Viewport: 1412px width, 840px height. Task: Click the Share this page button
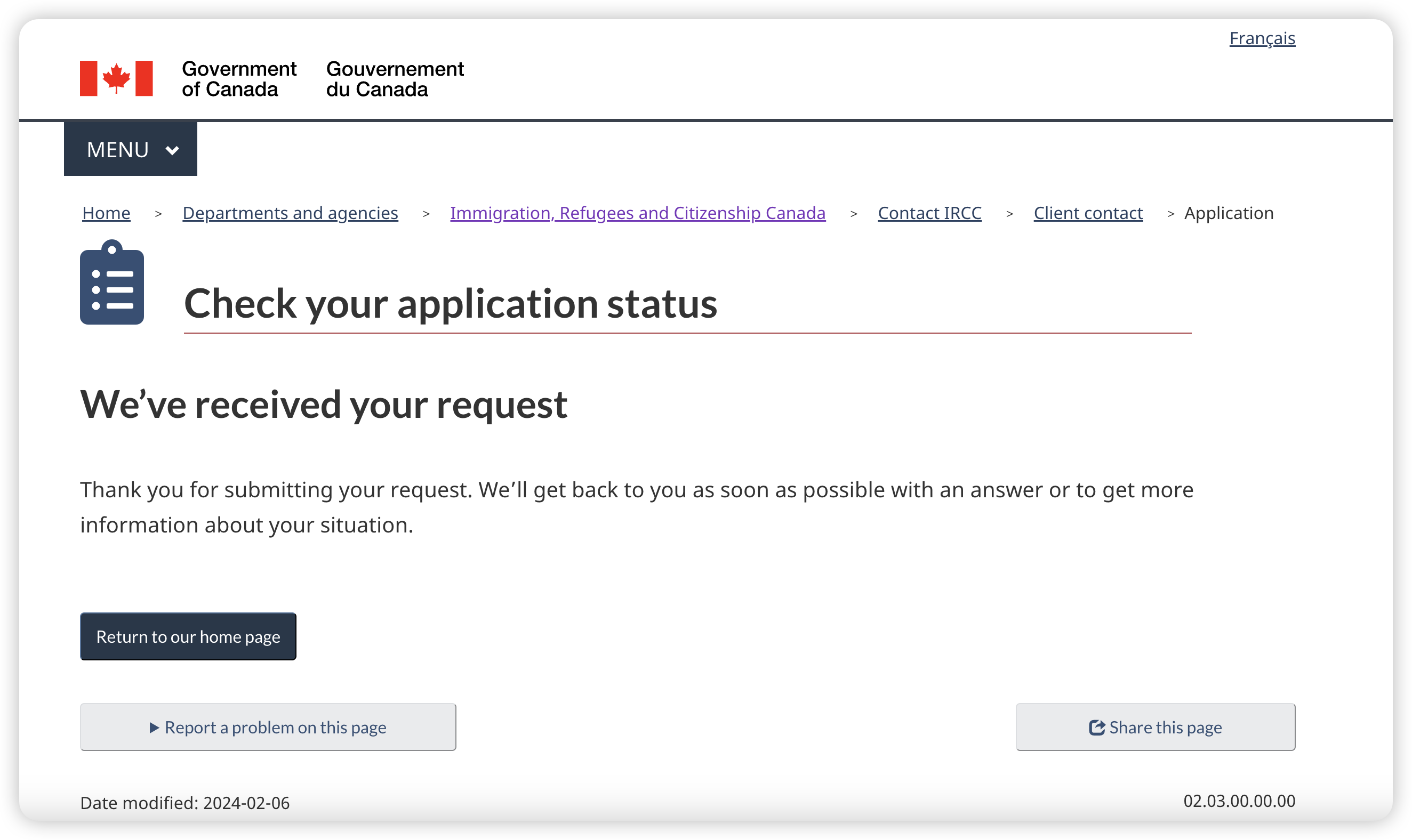tap(1155, 727)
